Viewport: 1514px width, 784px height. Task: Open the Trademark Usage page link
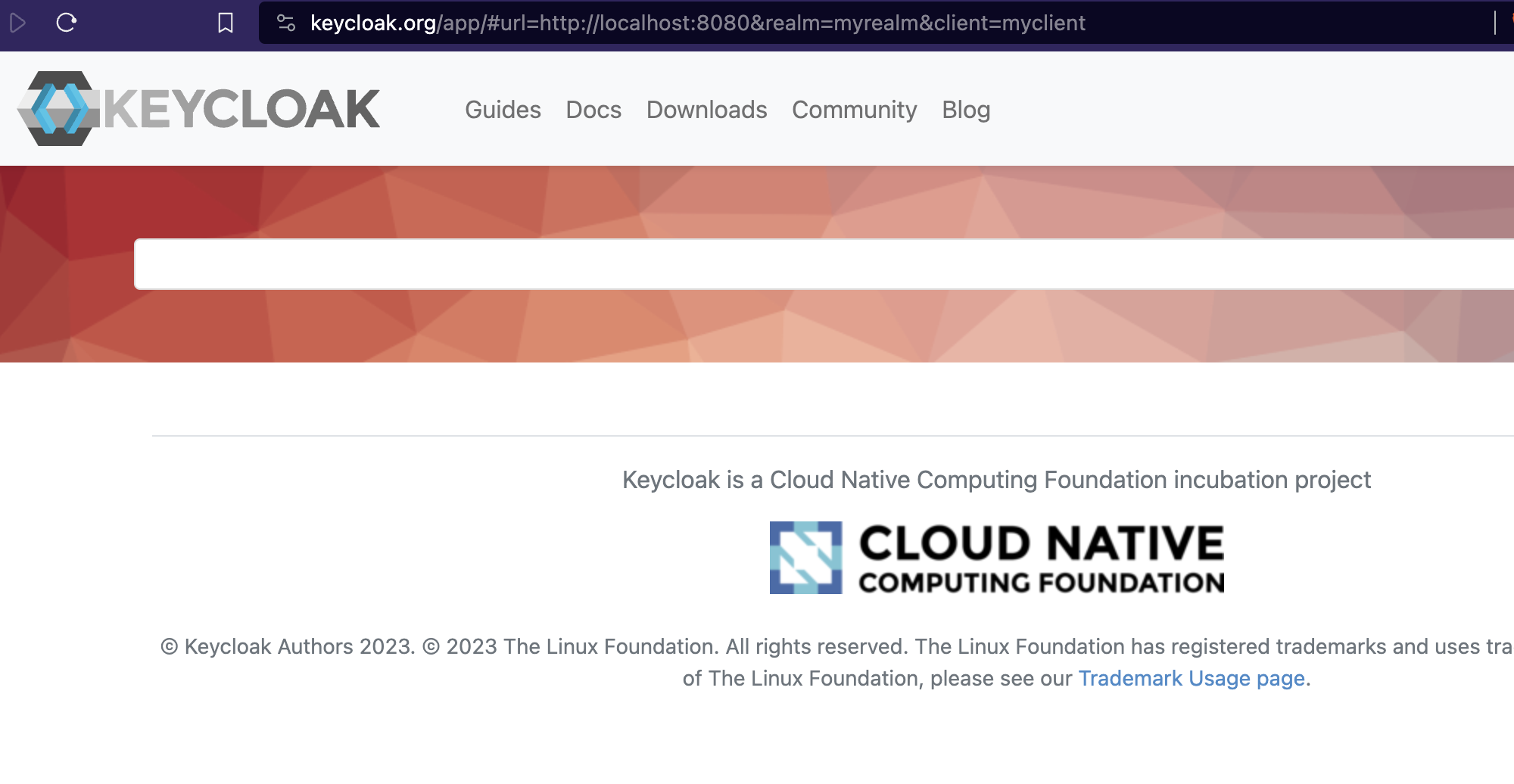tap(1190, 678)
